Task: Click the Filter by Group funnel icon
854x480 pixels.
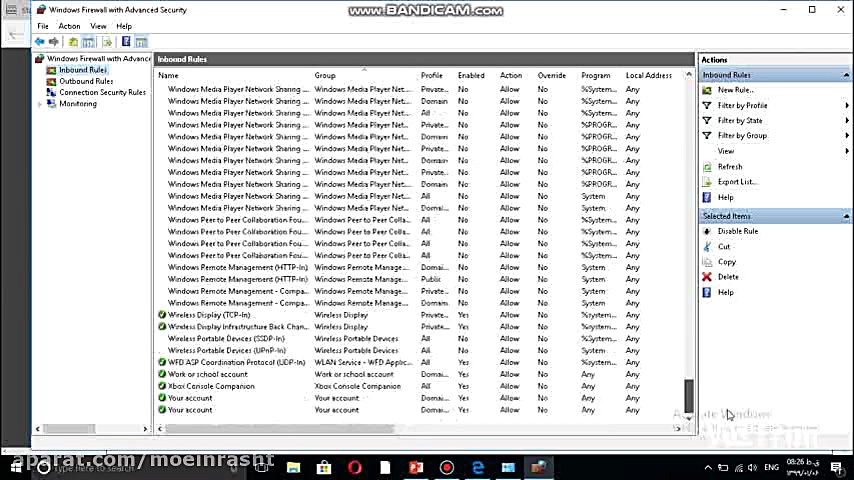Action: pyautogui.click(x=707, y=136)
